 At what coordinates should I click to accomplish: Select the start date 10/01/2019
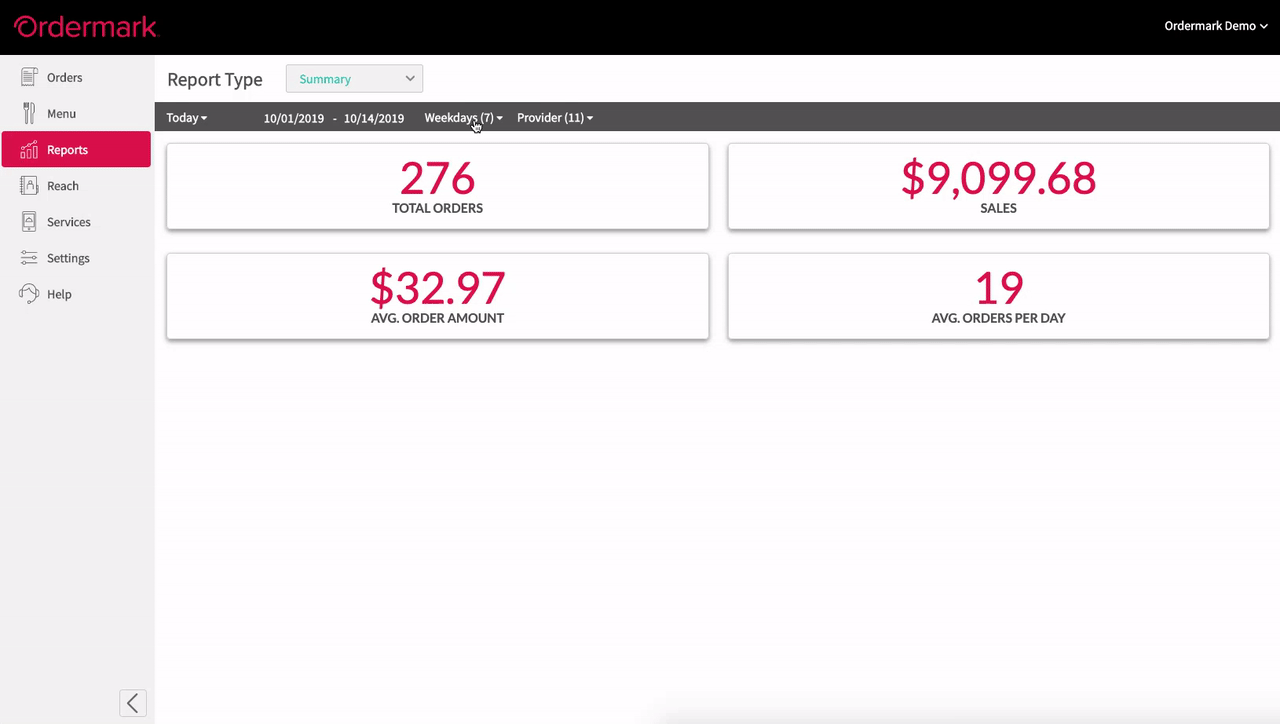click(294, 118)
